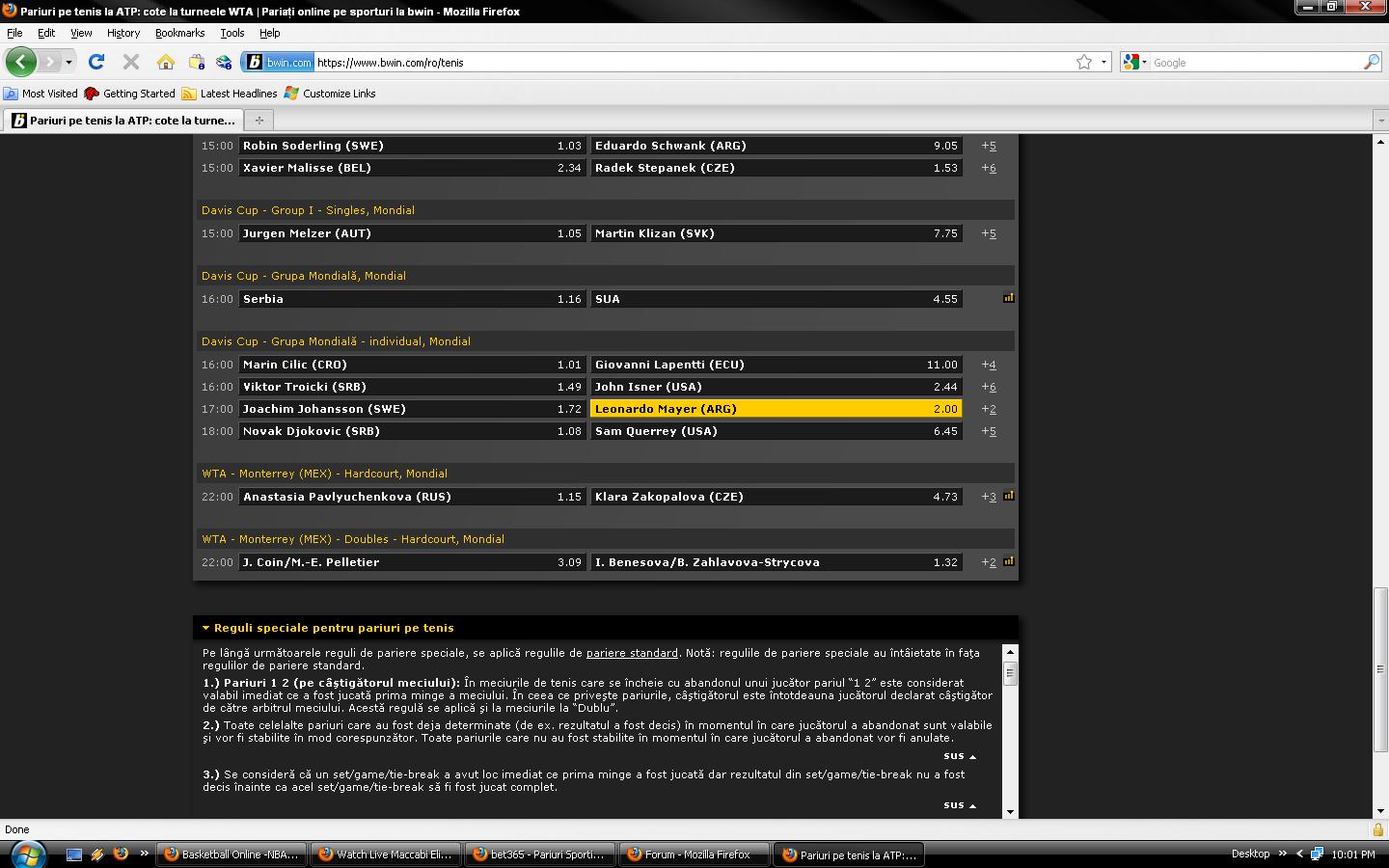1389x868 pixels.
Task: Open the File menu
Action: [14, 33]
